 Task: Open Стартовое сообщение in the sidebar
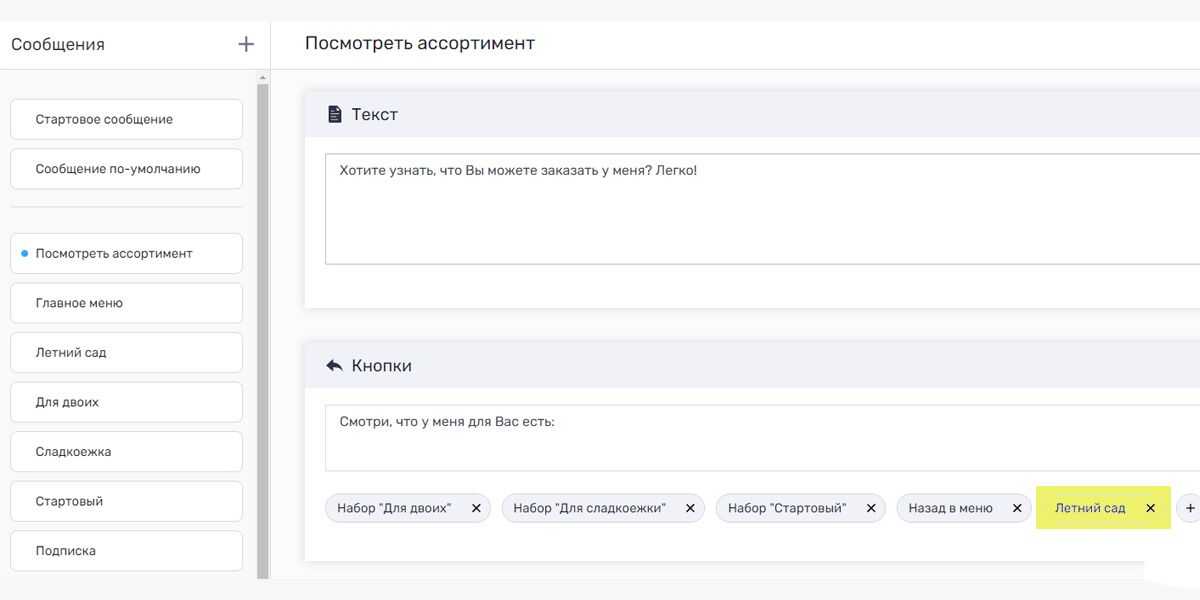[x=126, y=119]
